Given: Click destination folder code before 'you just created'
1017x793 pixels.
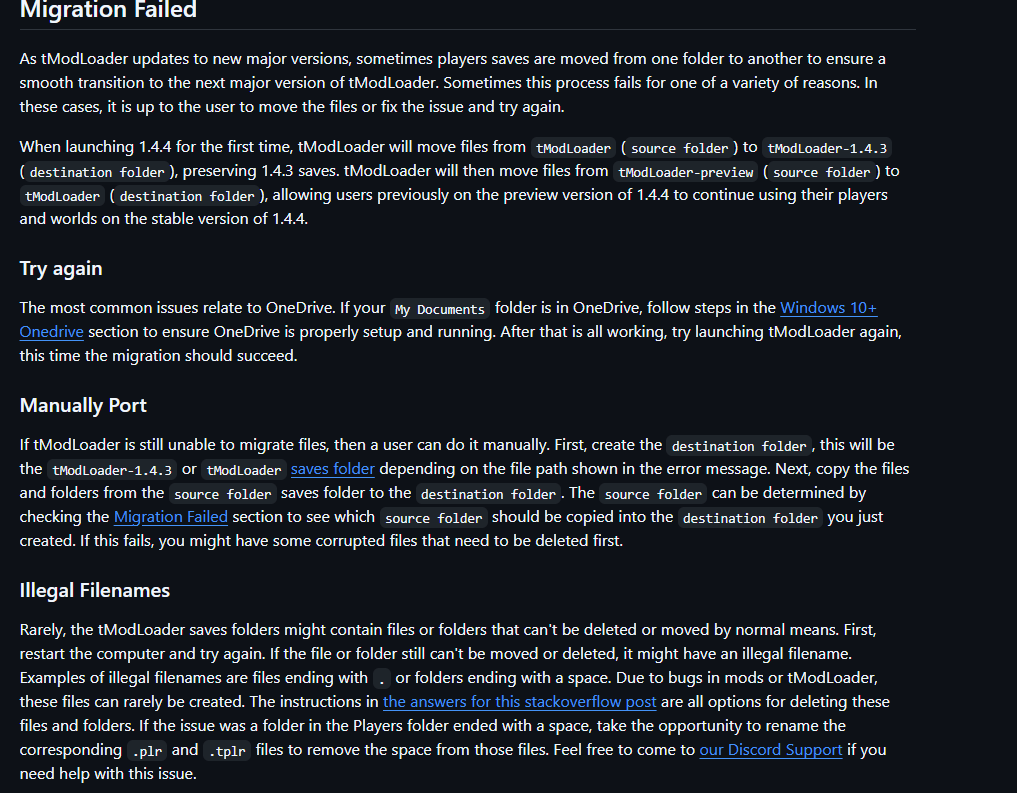Looking at the screenshot, I should [x=750, y=518].
